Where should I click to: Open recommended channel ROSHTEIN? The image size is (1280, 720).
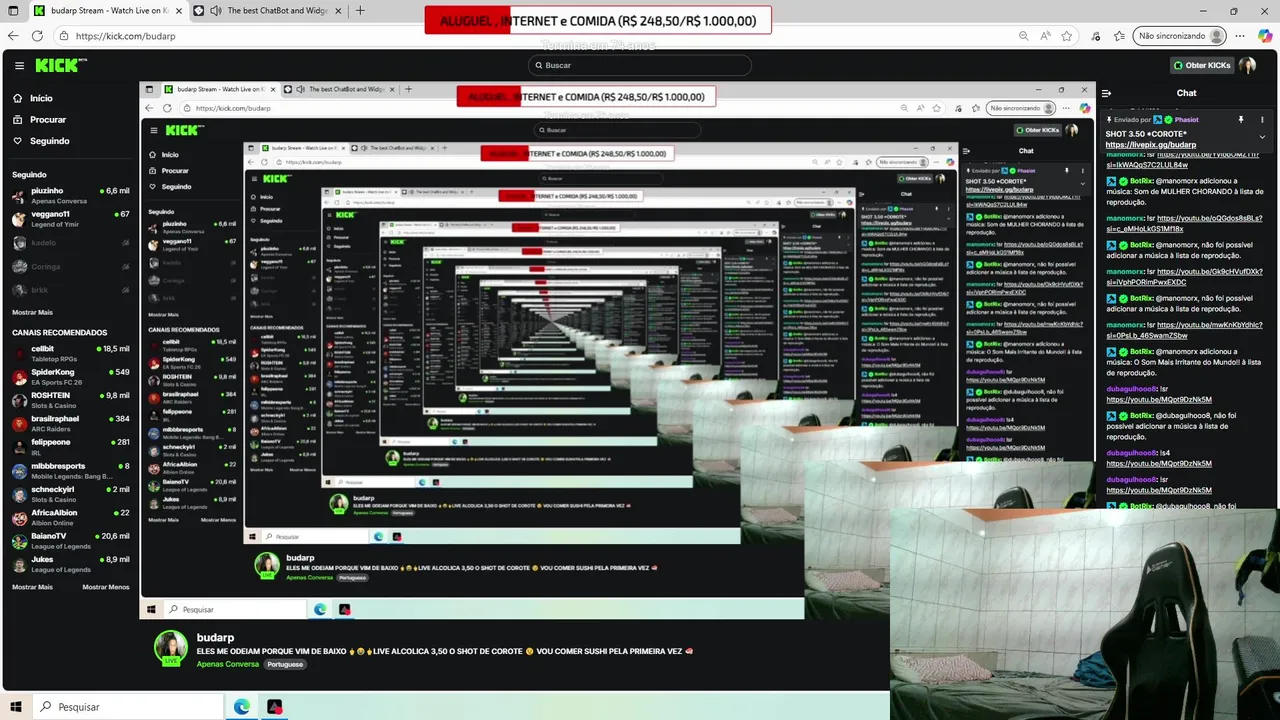[x=71, y=400]
